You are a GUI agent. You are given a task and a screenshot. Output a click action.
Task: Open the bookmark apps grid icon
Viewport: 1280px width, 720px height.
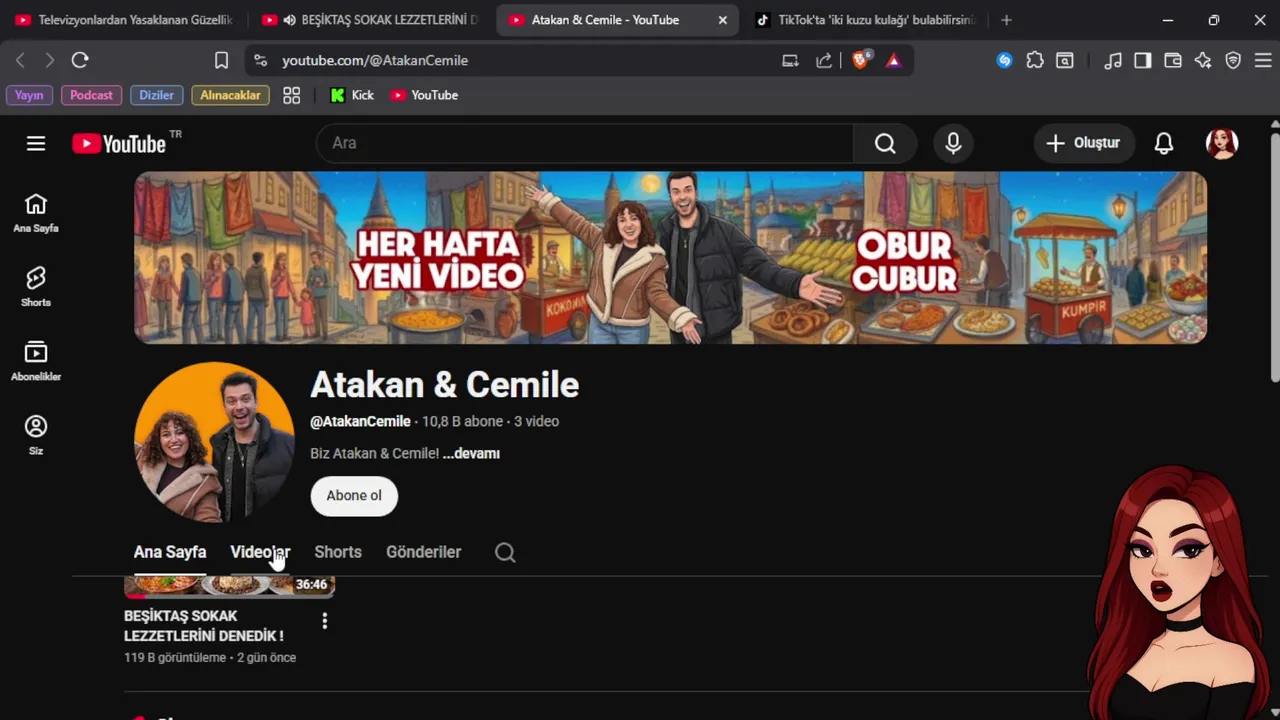pyautogui.click(x=291, y=95)
